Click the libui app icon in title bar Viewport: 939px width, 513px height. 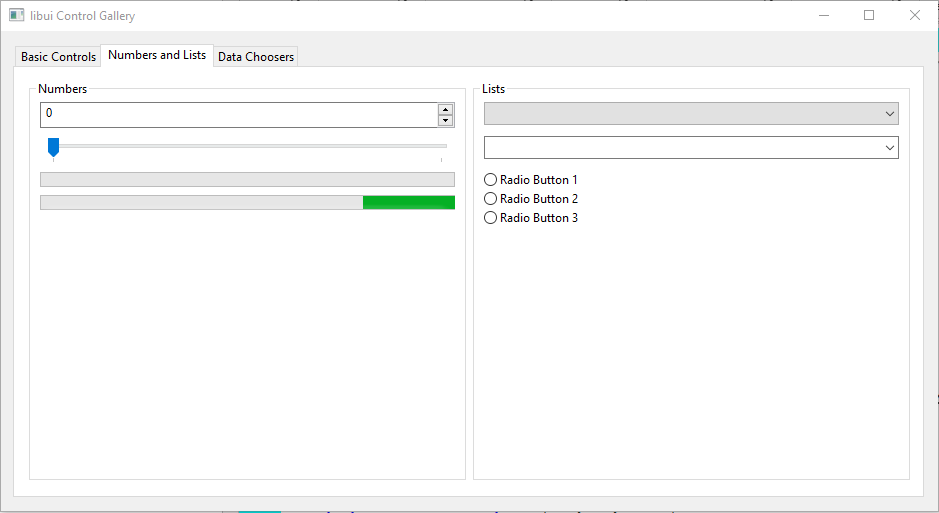tap(17, 16)
